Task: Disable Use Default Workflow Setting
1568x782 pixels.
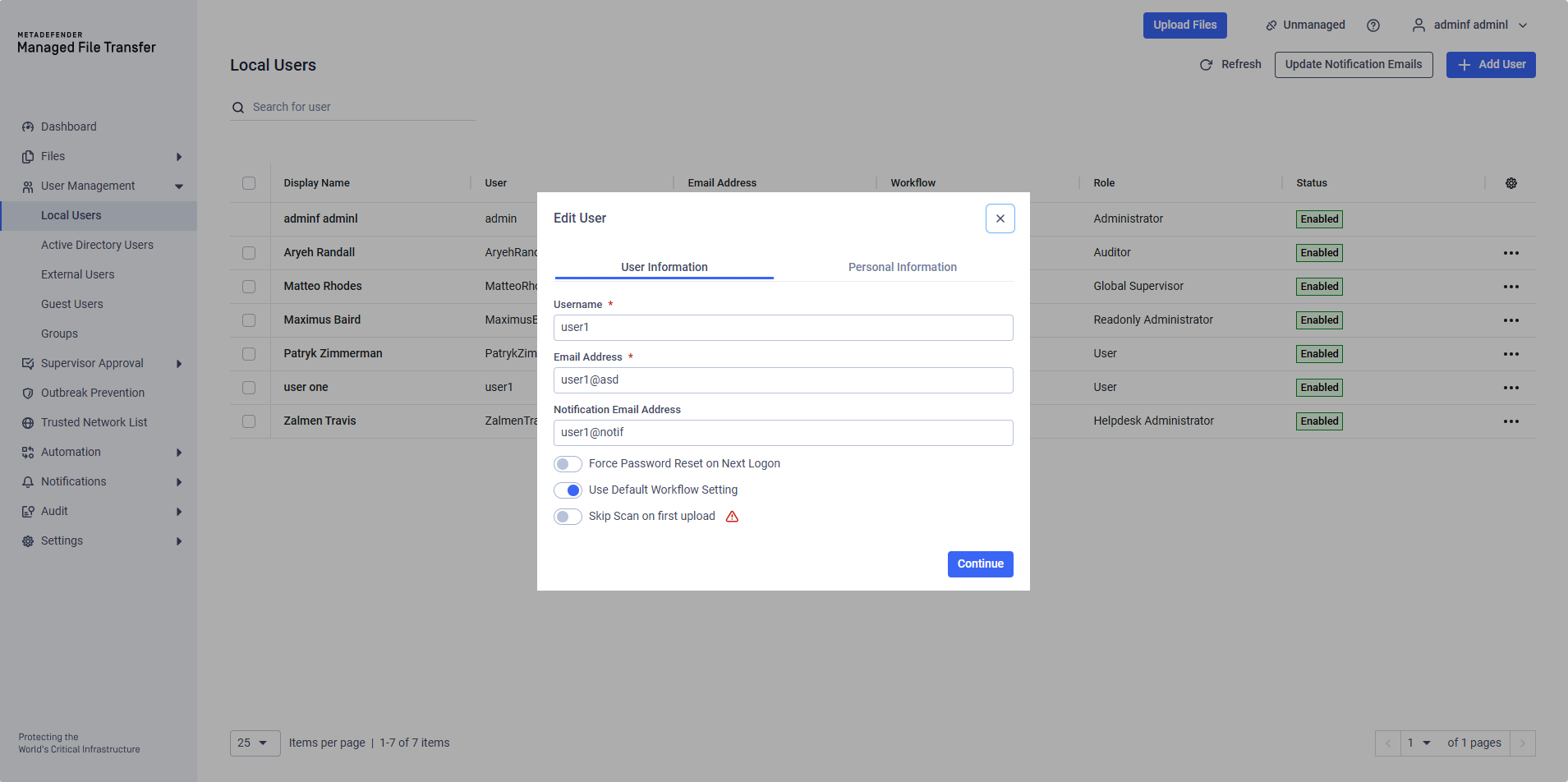Action: 568,490
